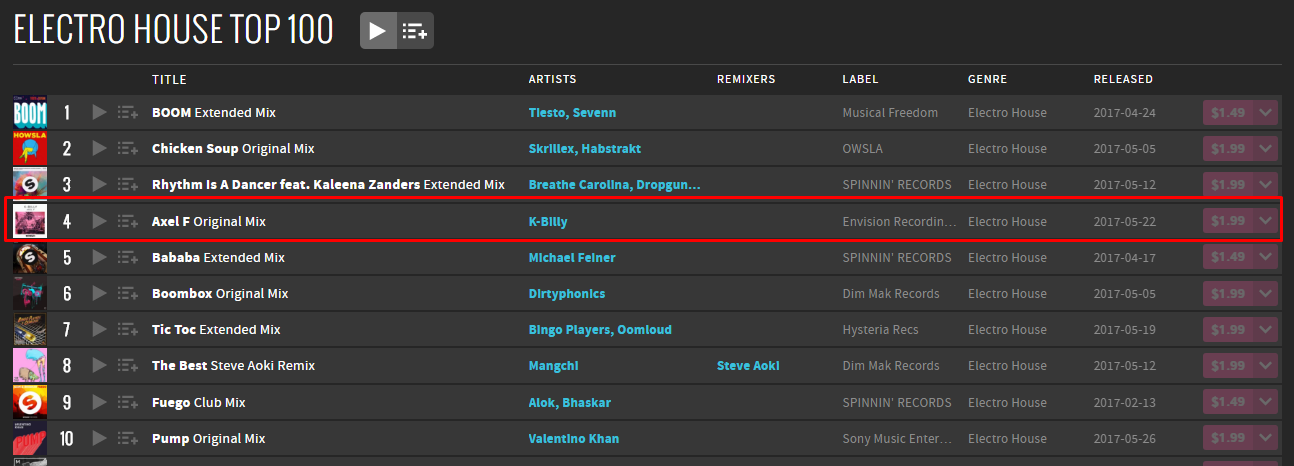Open the Chicken Soup album artwork thumbnail

coord(30,148)
